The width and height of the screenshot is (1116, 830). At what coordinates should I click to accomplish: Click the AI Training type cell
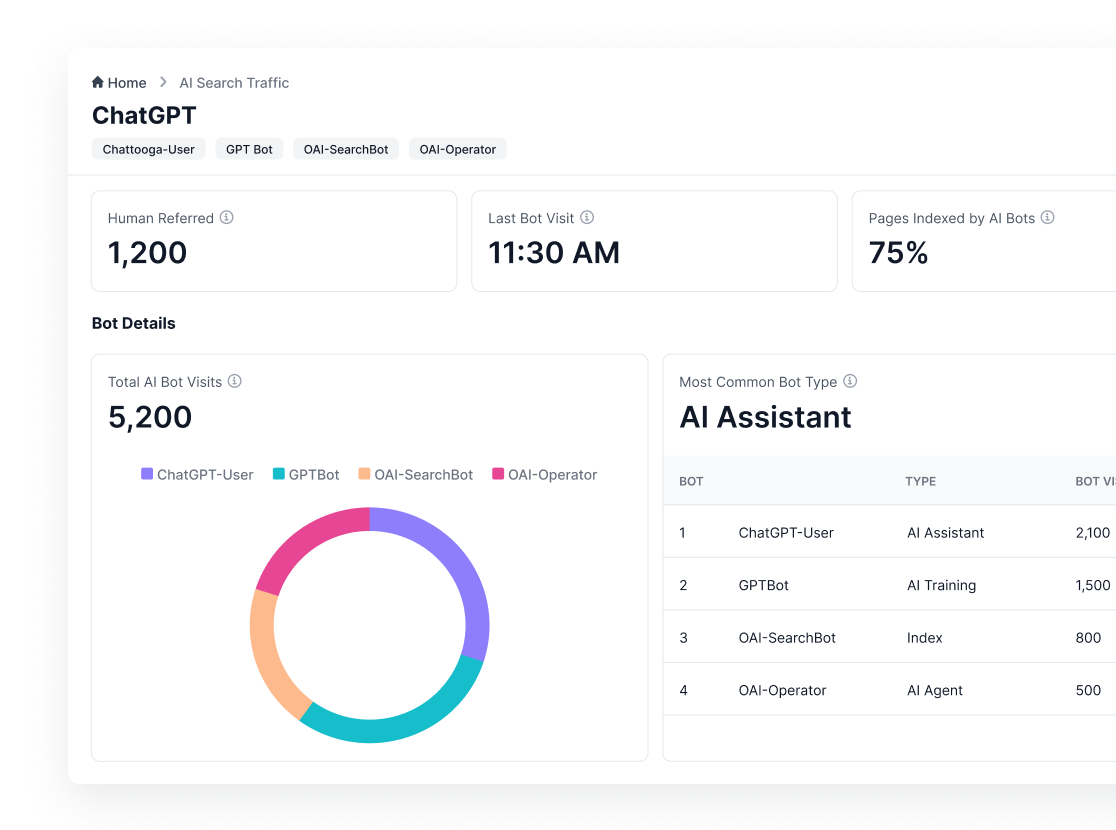coord(942,585)
